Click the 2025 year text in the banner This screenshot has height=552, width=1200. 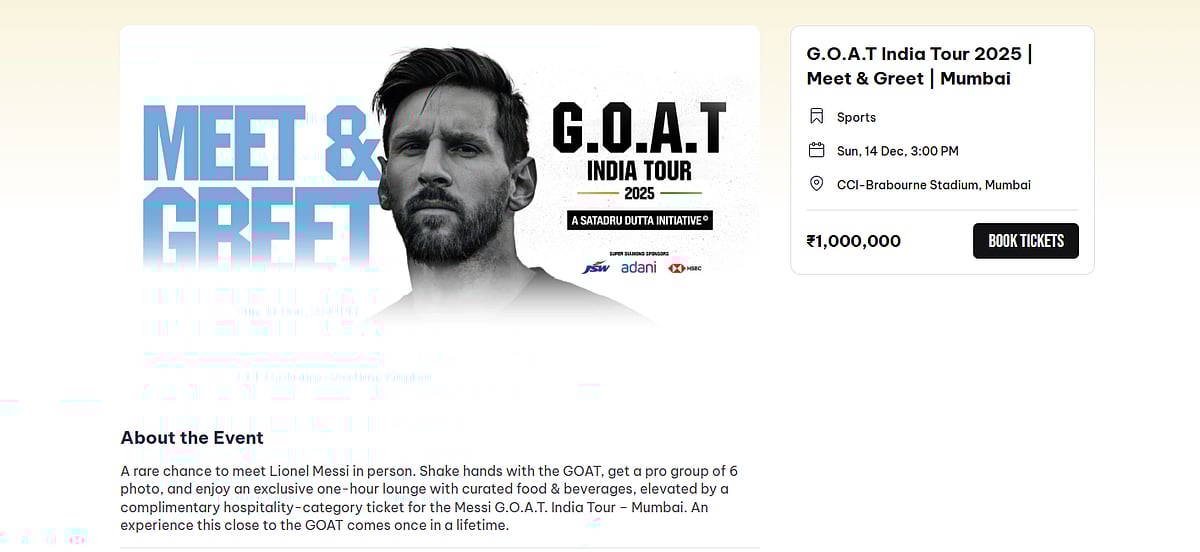click(x=639, y=193)
